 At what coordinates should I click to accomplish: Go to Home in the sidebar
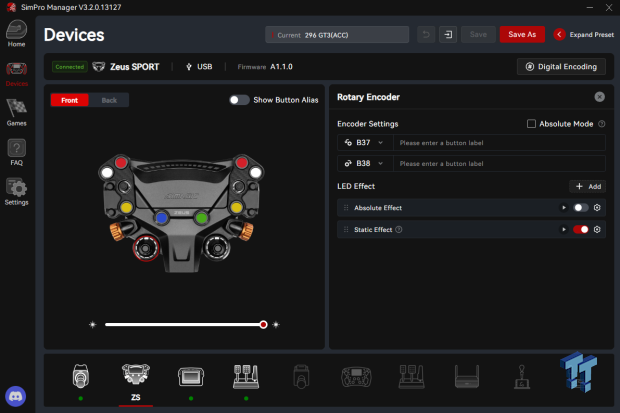[x=16, y=34]
